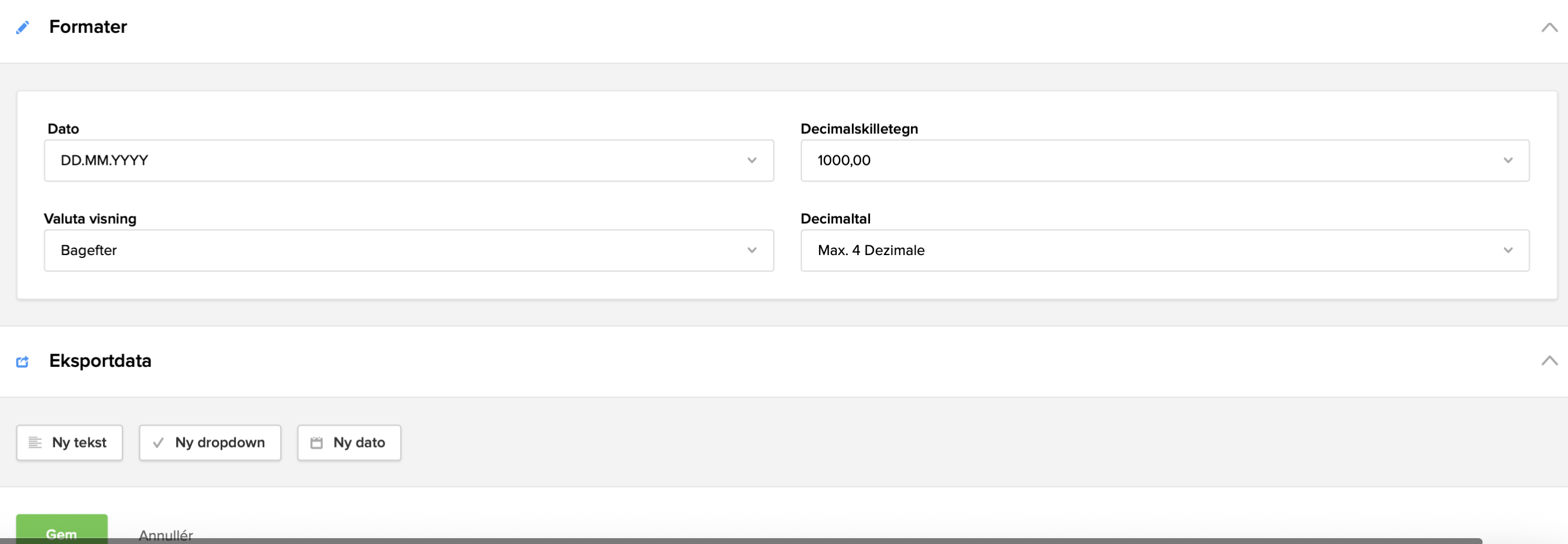Click the text lines icon in Ny tekst
Viewport: 1568px width, 544px height.
click(x=35, y=442)
